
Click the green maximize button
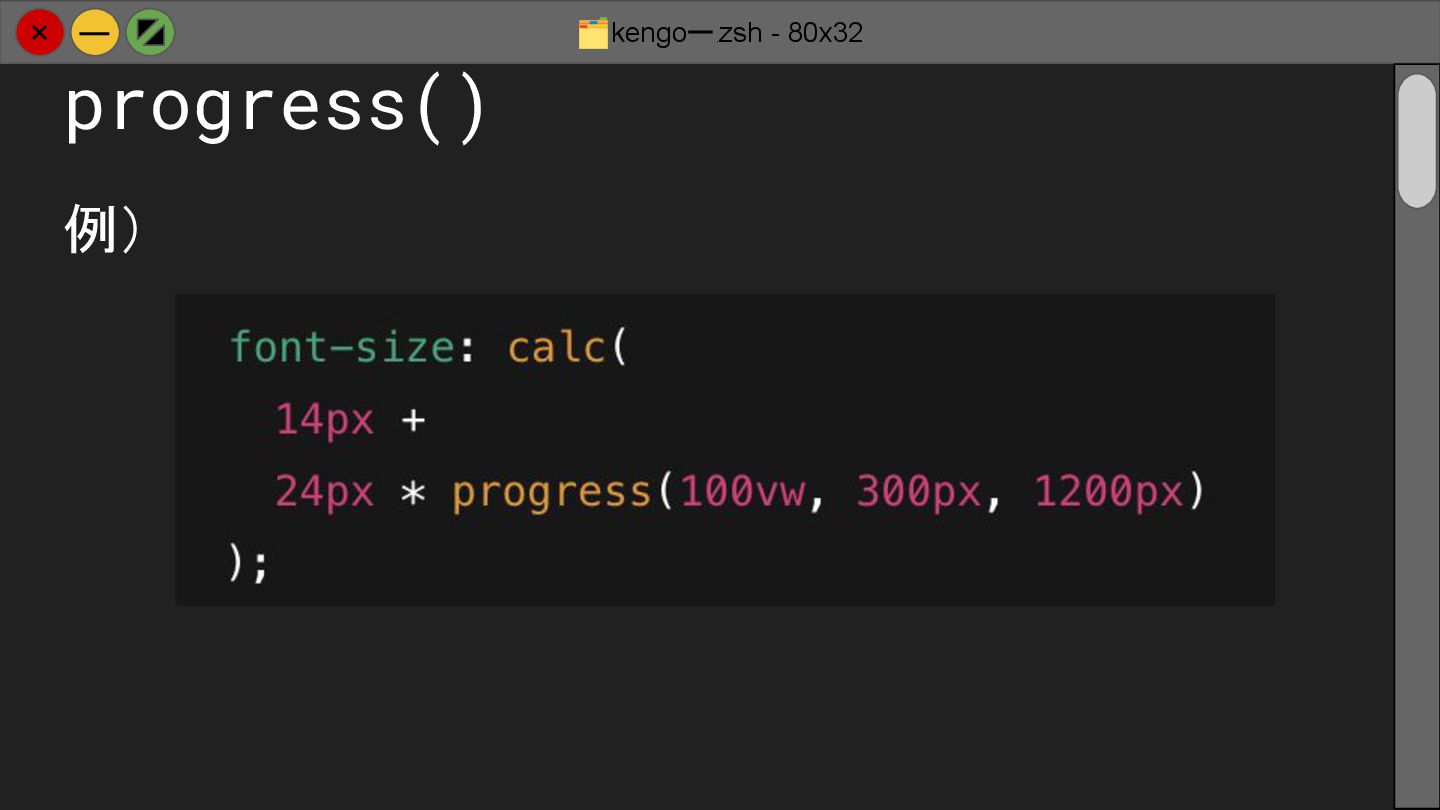tap(150, 32)
